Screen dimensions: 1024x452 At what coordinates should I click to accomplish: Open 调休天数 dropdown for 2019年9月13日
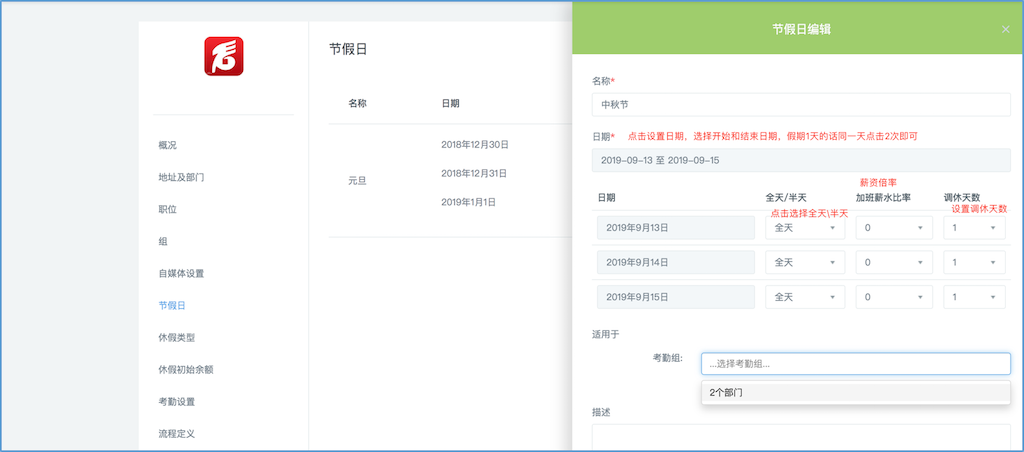click(x=974, y=228)
